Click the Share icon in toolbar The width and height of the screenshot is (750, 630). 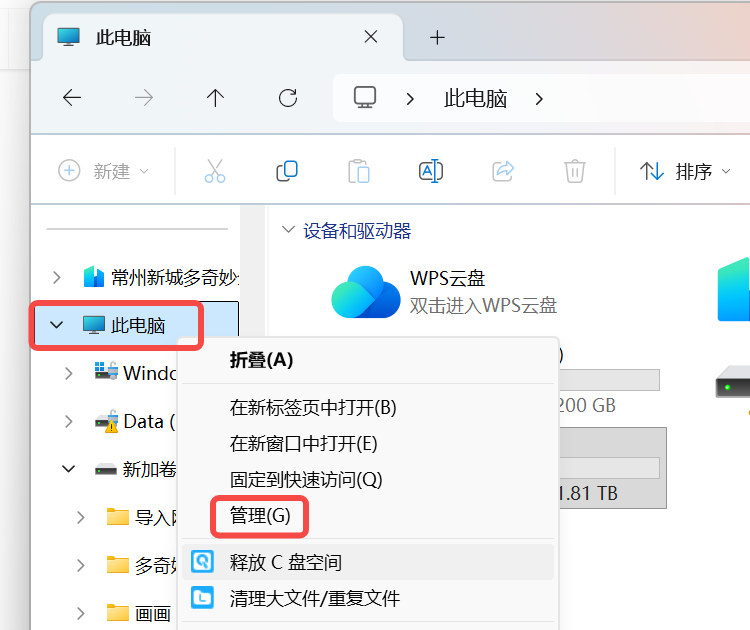pos(504,171)
